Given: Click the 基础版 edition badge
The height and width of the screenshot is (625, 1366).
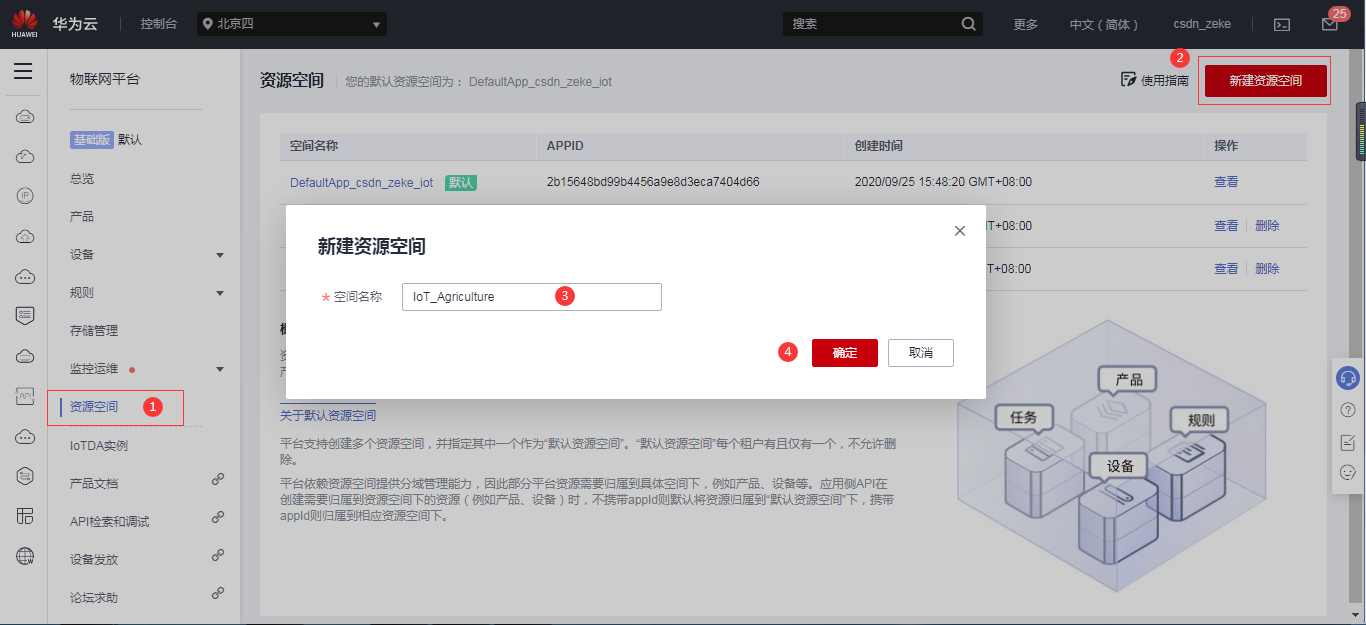Looking at the screenshot, I should (x=91, y=140).
